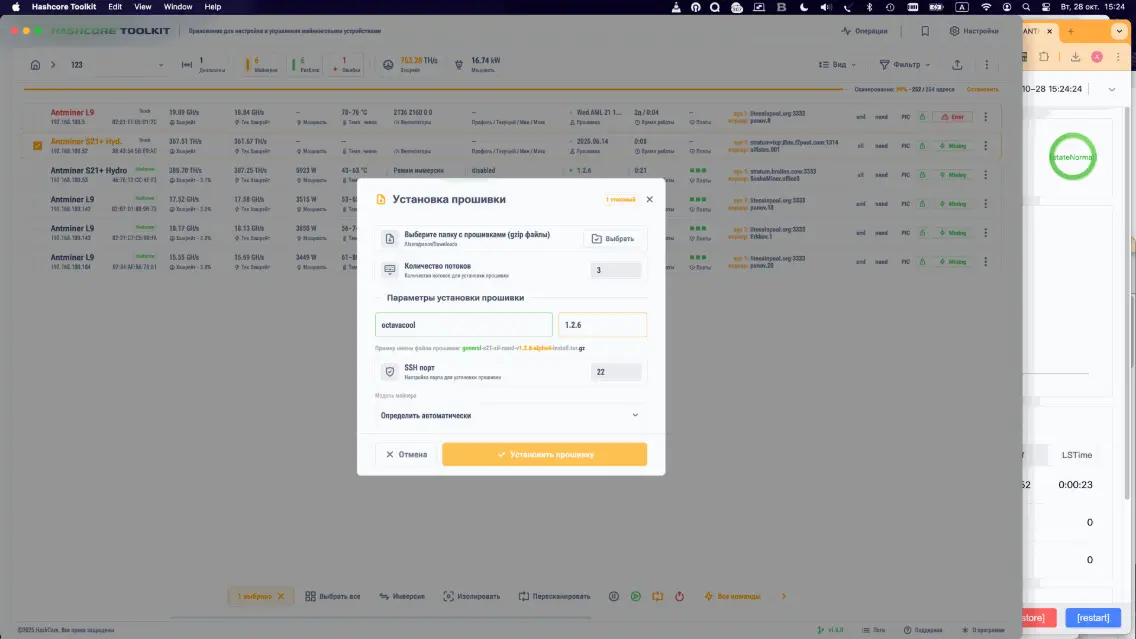Click the red power-off icon in bottom toolbar
This screenshot has width=1136, height=639.
[x=679, y=596]
